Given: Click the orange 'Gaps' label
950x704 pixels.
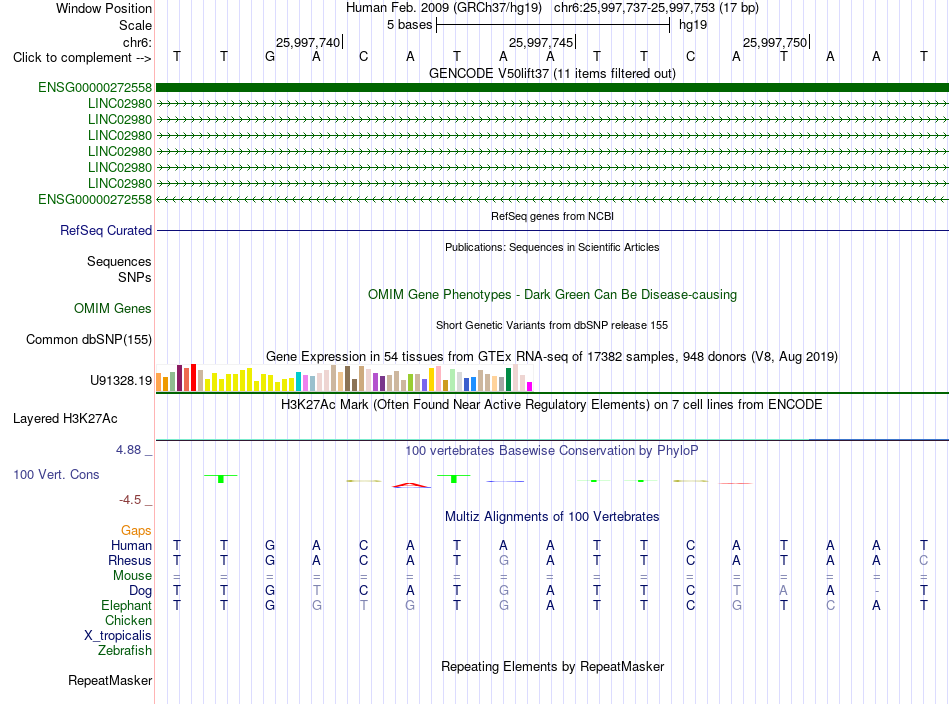Looking at the screenshot, I should click(136, 531).
